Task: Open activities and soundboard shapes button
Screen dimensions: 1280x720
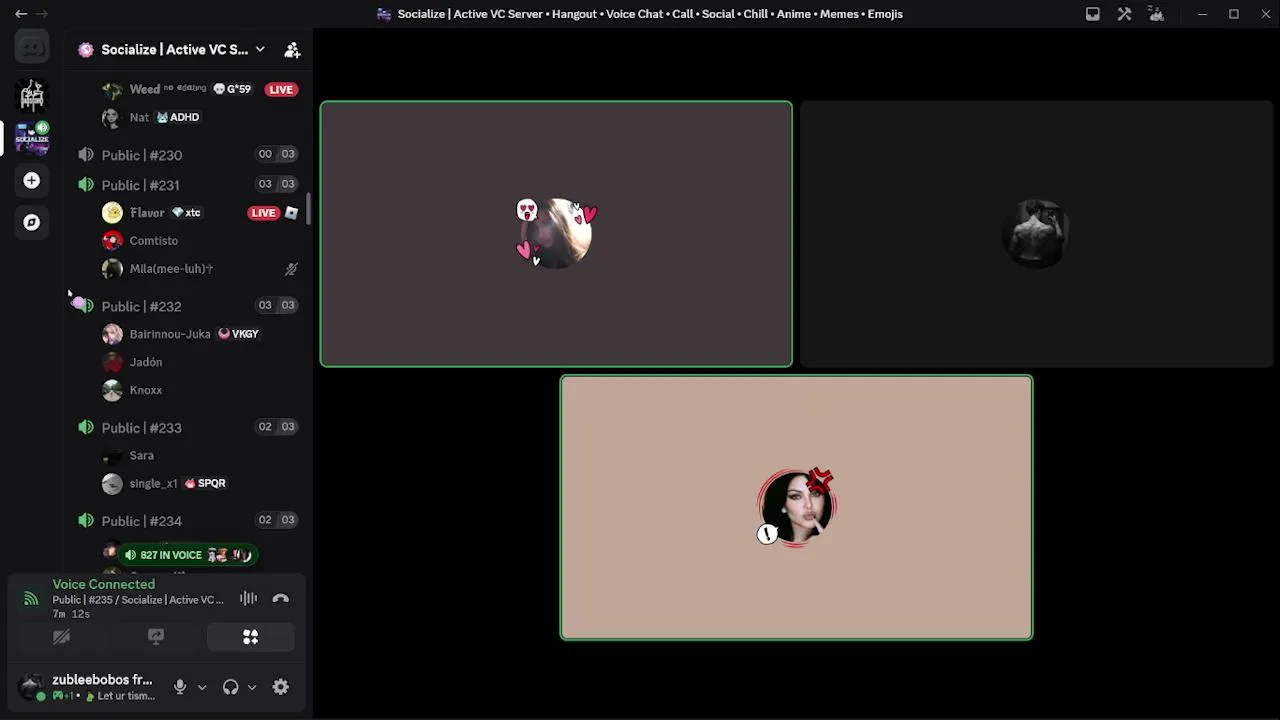Action: pos(250,637)
